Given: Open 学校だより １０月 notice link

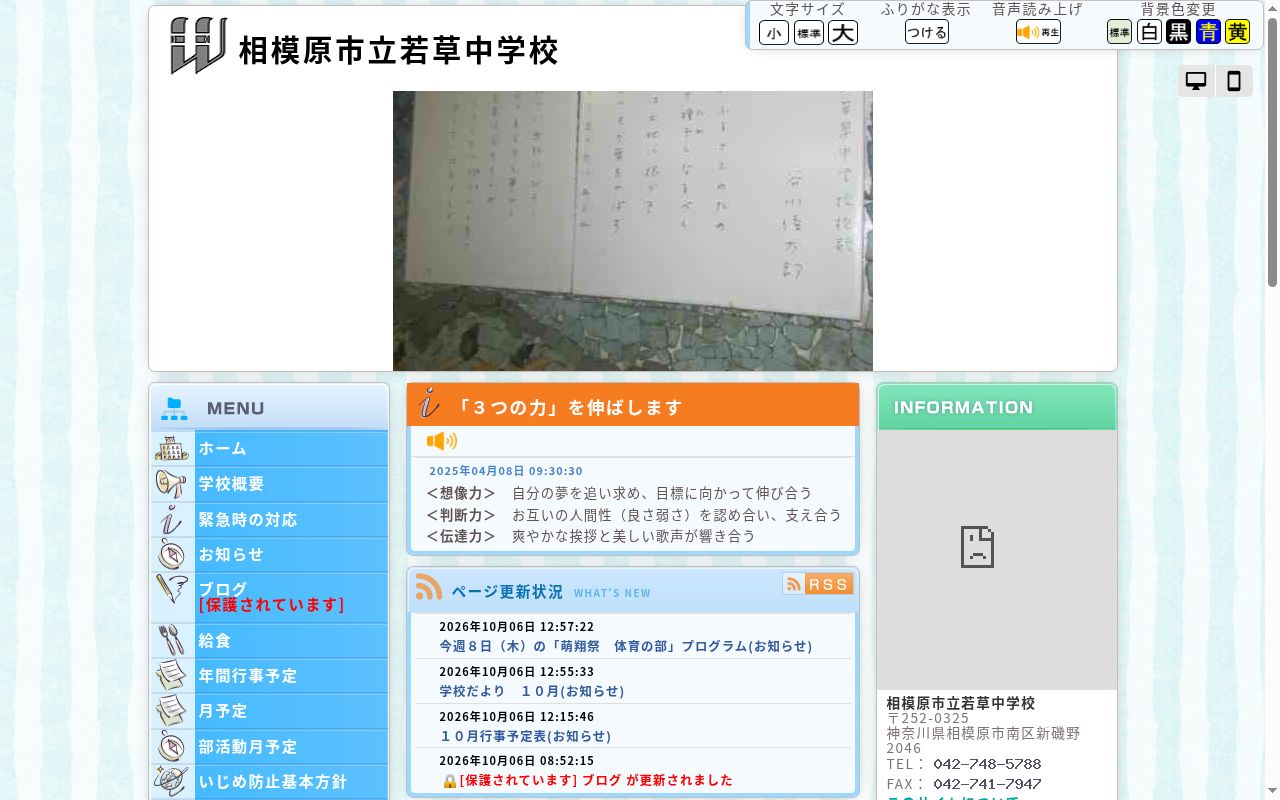Looking at the screenshot, I should [532, 692].
